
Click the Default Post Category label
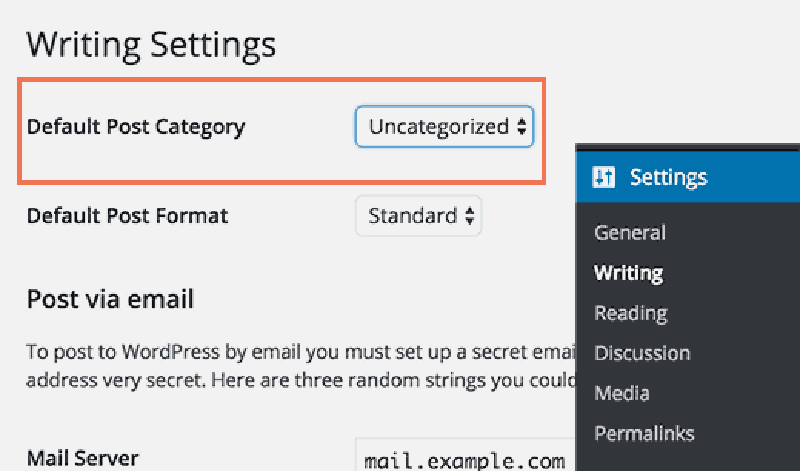point(136,127)
